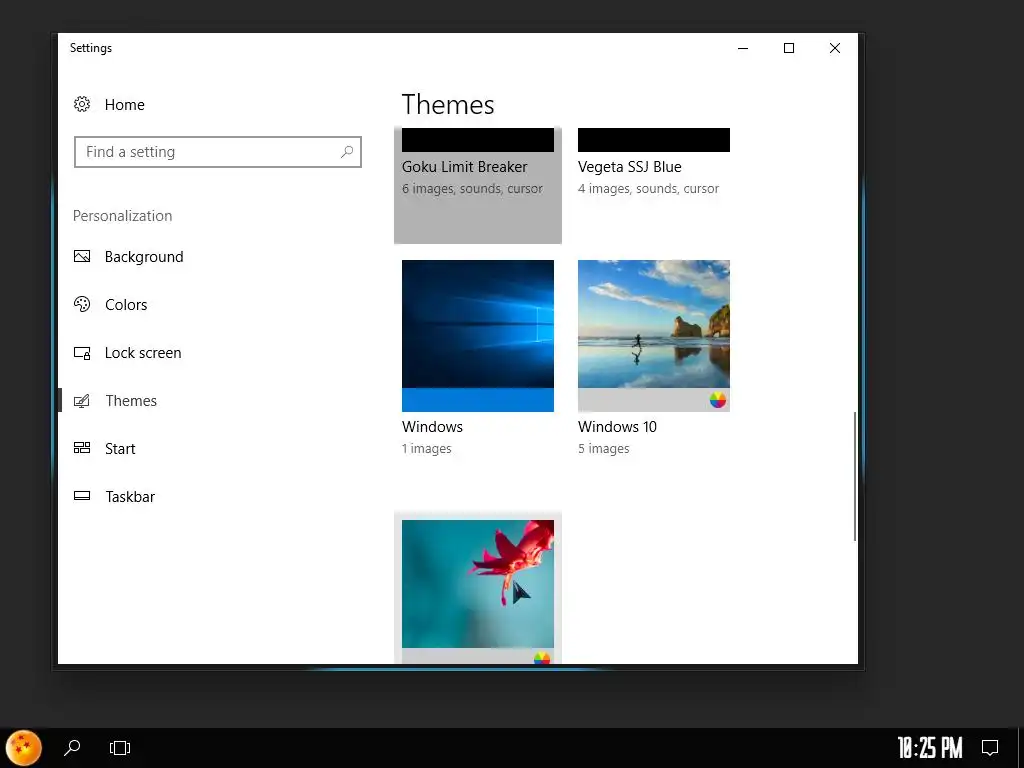
Task: Select the Goku Limit Breaker theme
Action: tap(477, 185)
